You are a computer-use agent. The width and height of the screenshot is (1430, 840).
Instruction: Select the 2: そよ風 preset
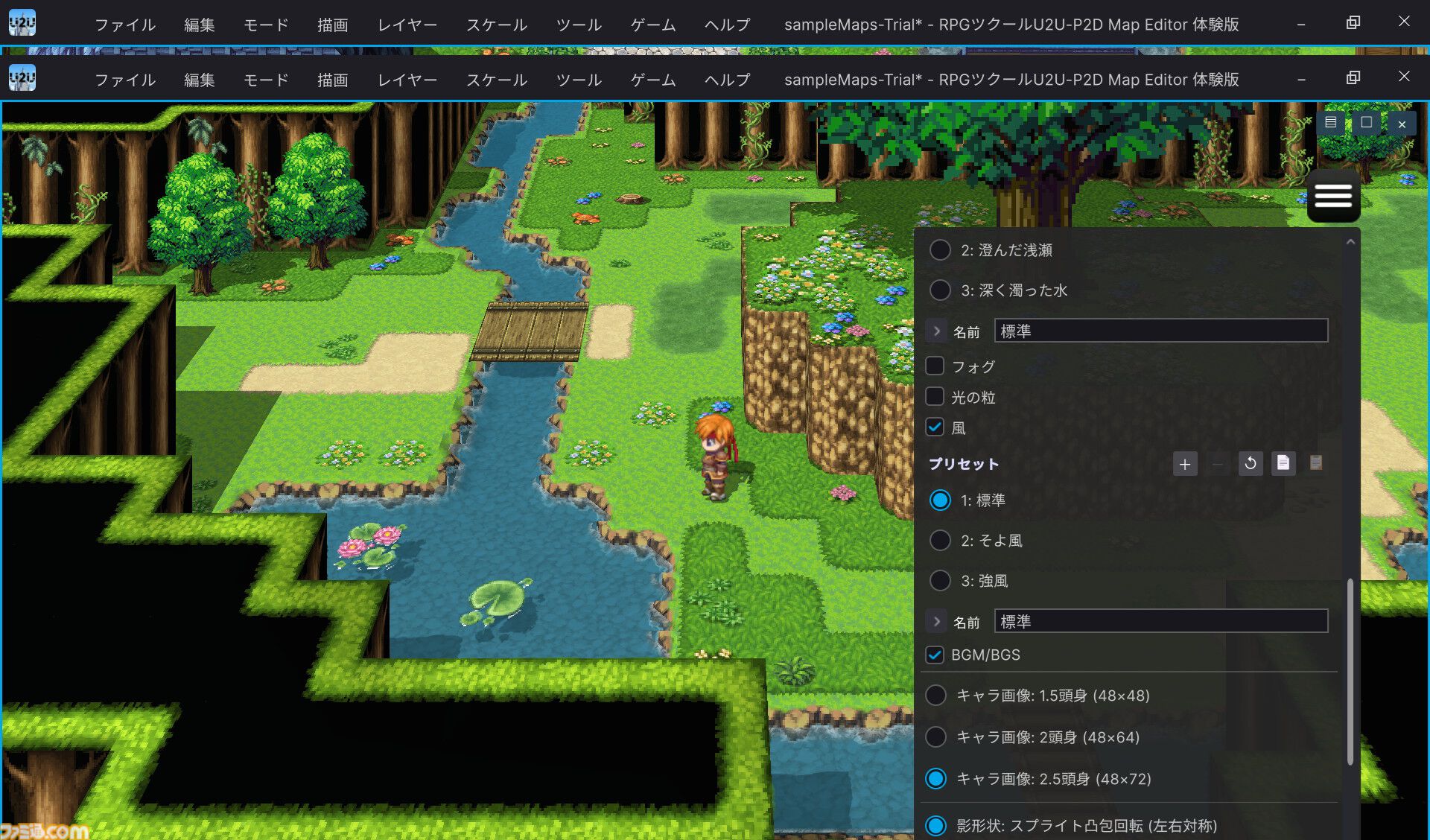(940, 540)
